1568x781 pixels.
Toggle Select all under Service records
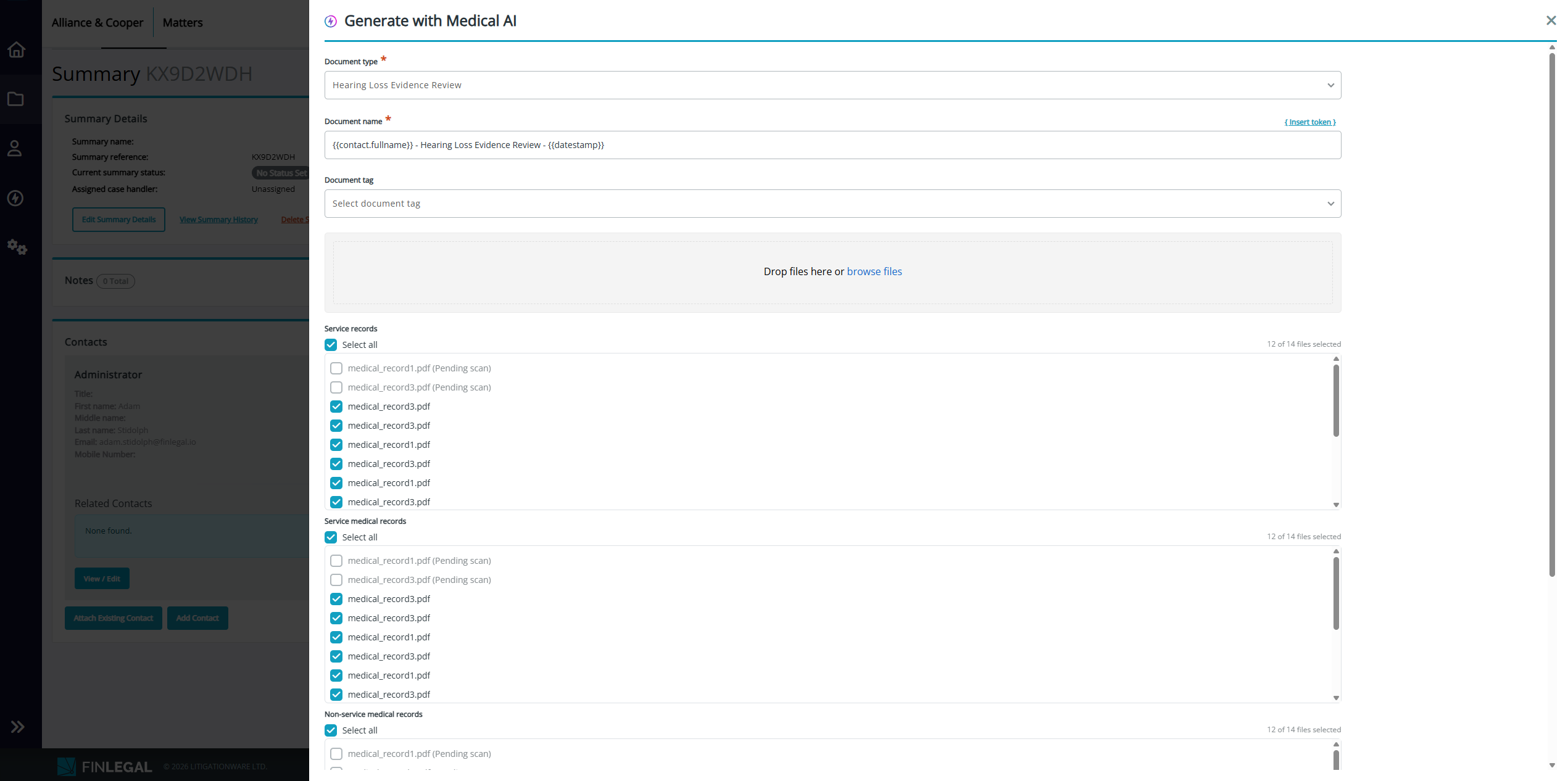pyautogui.click(x=331, y=345)
